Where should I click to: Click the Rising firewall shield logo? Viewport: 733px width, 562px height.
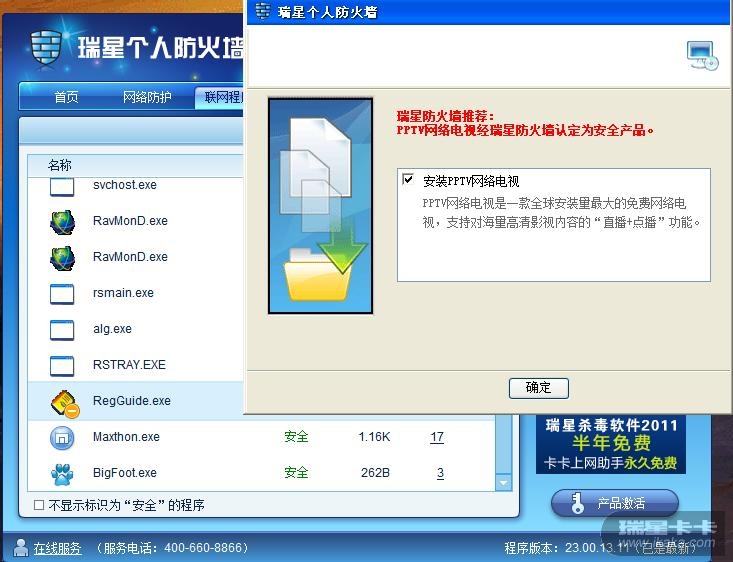pos(46,48)
